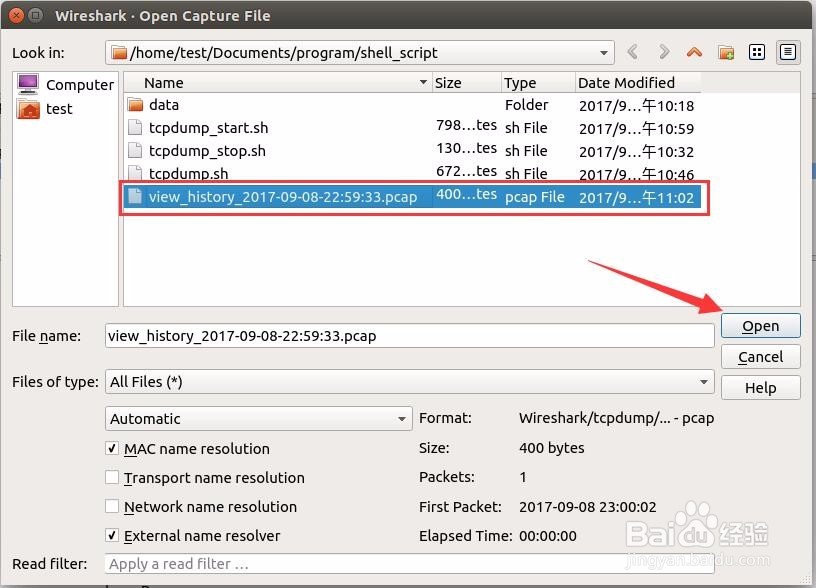
Task: Focus the Read filter input field
Action: [410, 564]
